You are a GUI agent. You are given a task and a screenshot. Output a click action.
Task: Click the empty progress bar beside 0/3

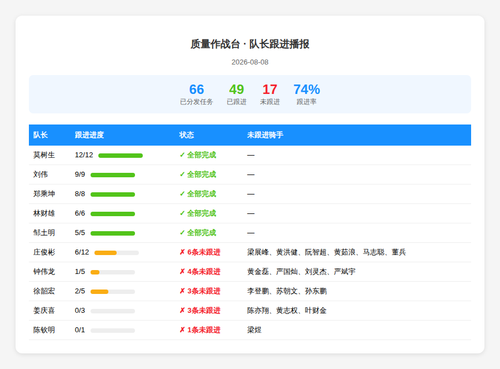coord(113,311)
